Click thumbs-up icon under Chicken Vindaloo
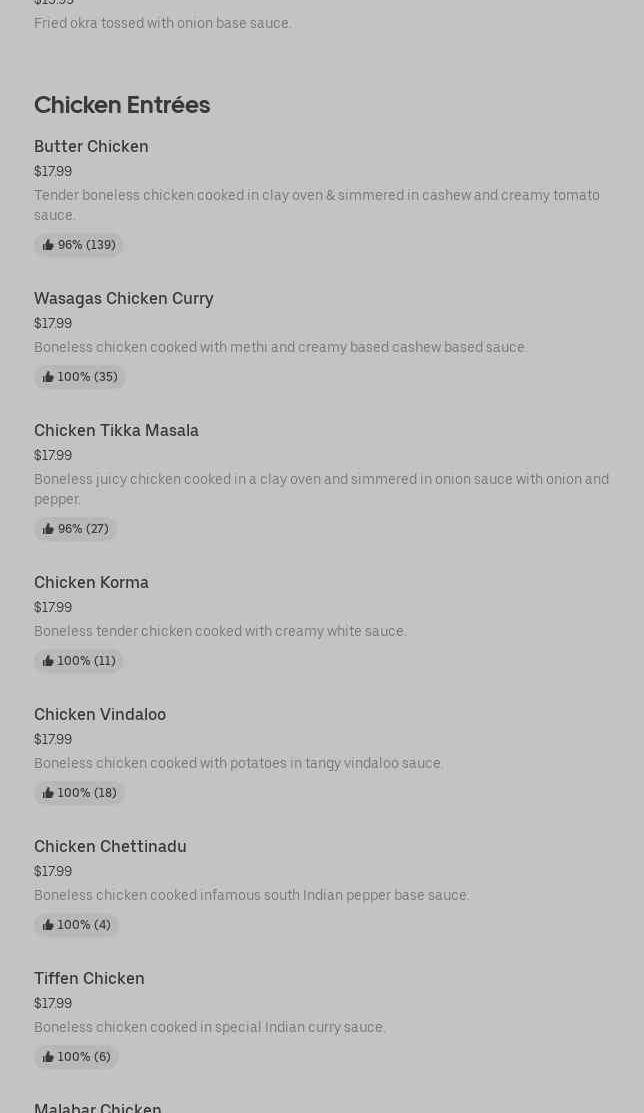 (48, 793)
